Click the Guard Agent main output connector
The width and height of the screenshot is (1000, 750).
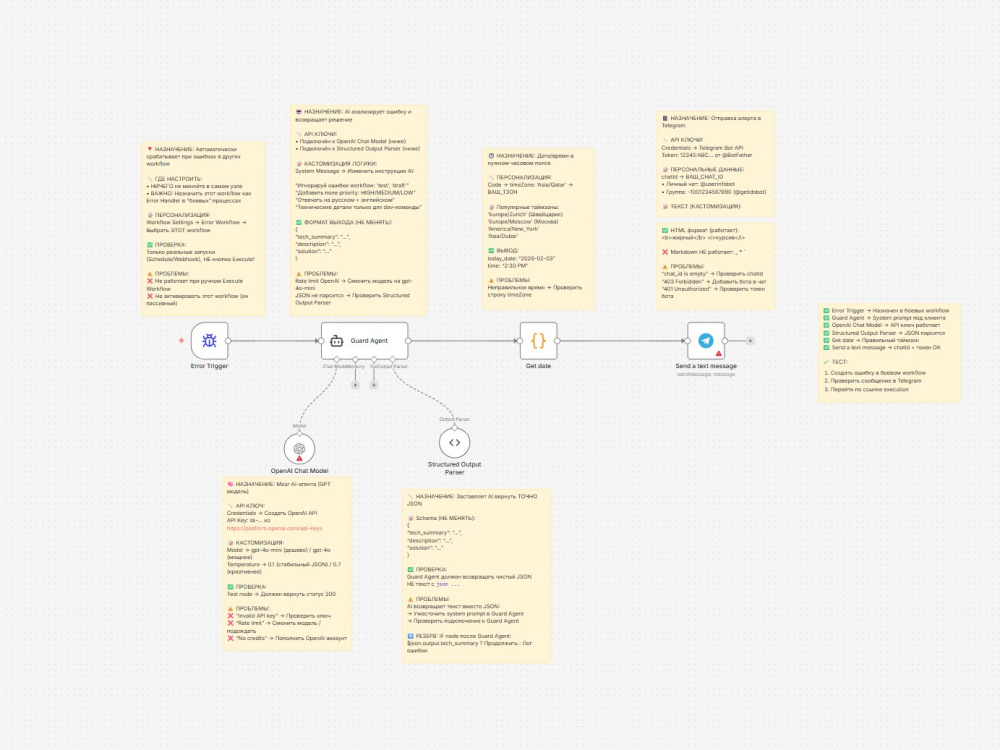coord(408,341)
